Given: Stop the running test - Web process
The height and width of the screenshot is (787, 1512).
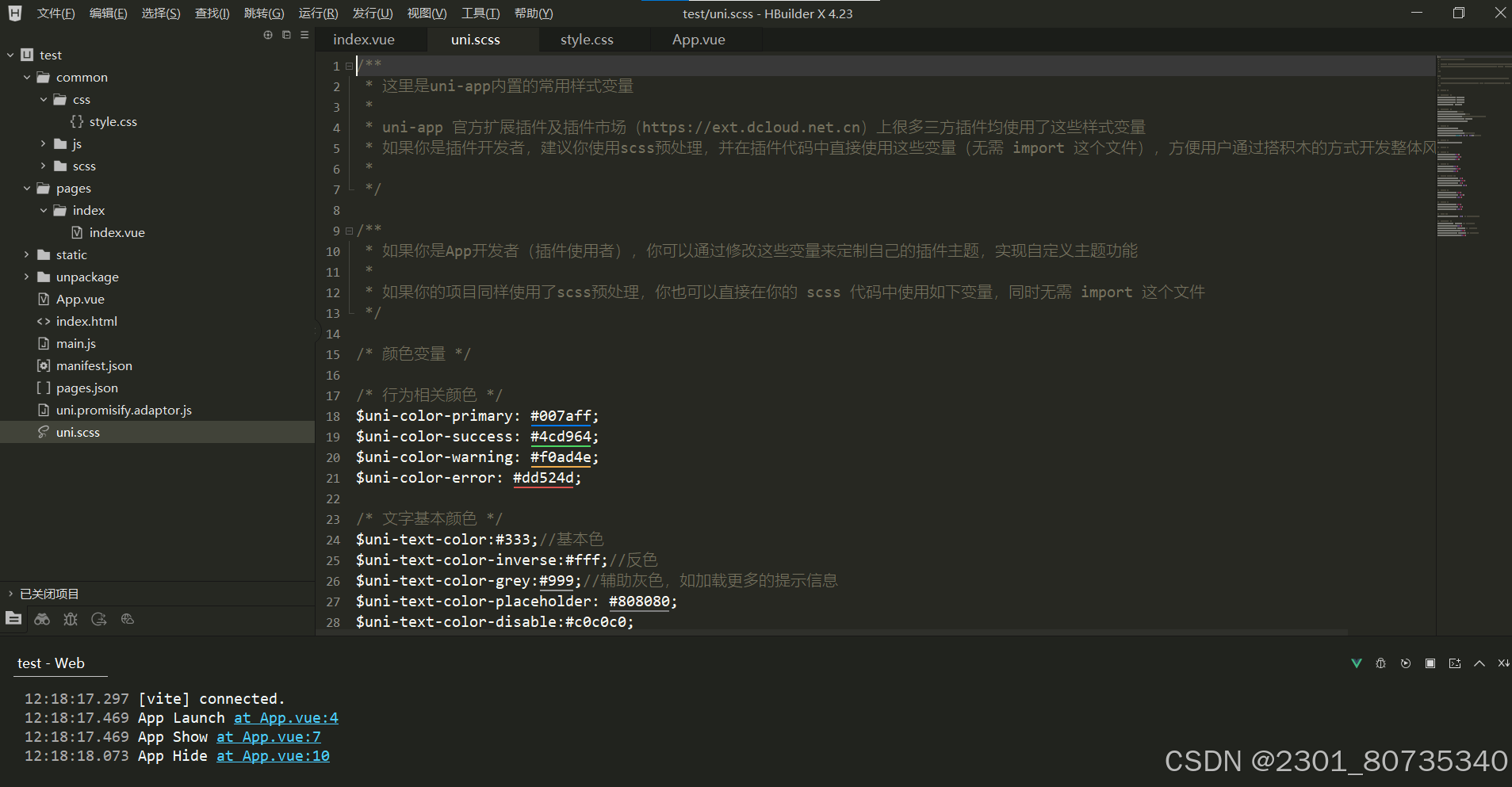Looking at the screenshot, I should pyautogui.click(x=1430, y=663).
